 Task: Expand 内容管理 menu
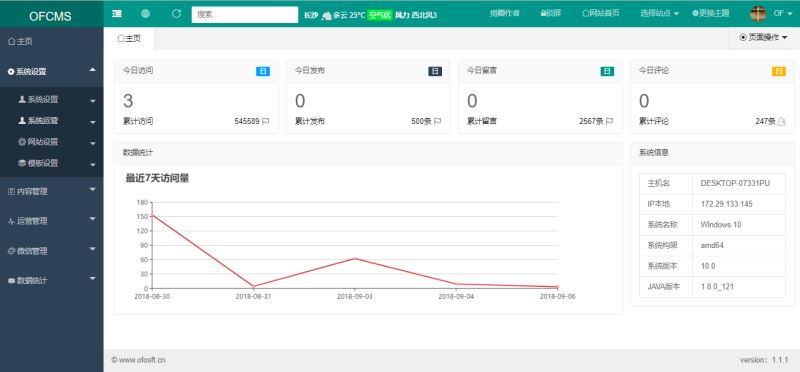pyautogui.click(x=52, y=191)
